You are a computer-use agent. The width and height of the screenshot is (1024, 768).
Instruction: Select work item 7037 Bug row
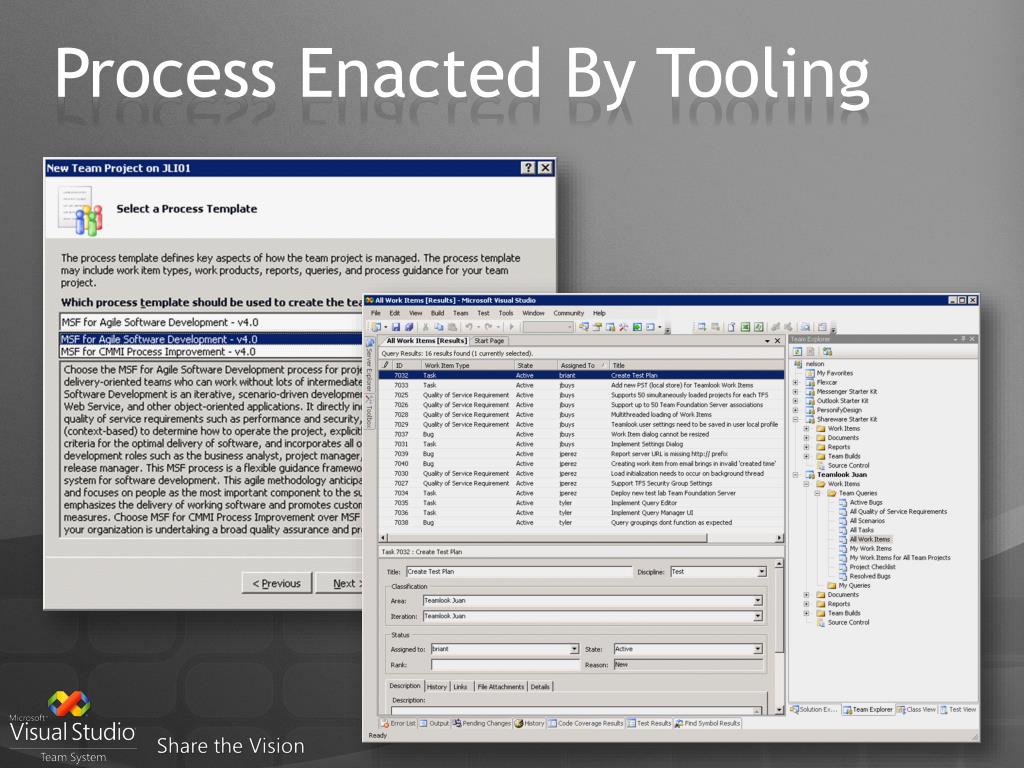(581, 434)
